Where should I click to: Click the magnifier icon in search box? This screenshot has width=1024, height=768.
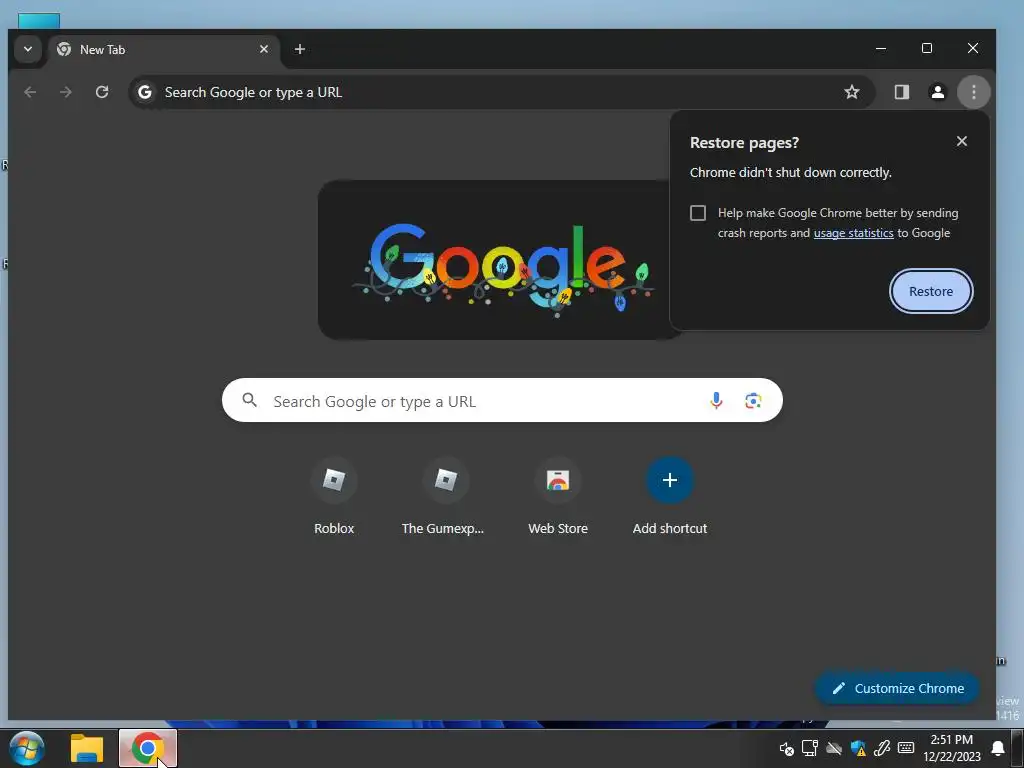249,400
